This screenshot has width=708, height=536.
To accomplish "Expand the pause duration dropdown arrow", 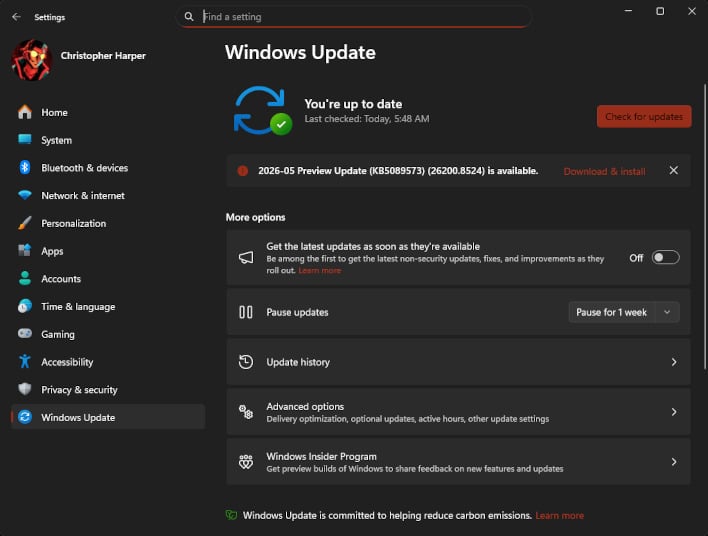I will 667,312.
